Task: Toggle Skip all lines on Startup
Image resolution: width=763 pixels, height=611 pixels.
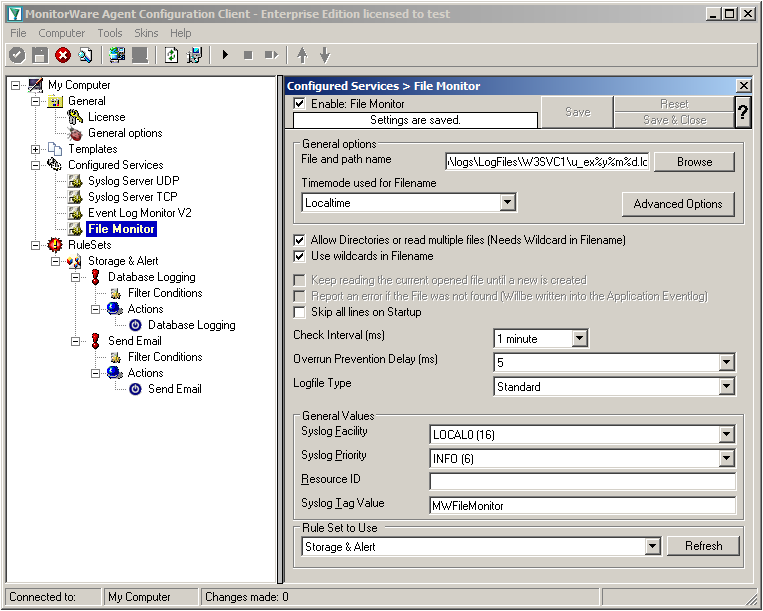Action: 300,312
